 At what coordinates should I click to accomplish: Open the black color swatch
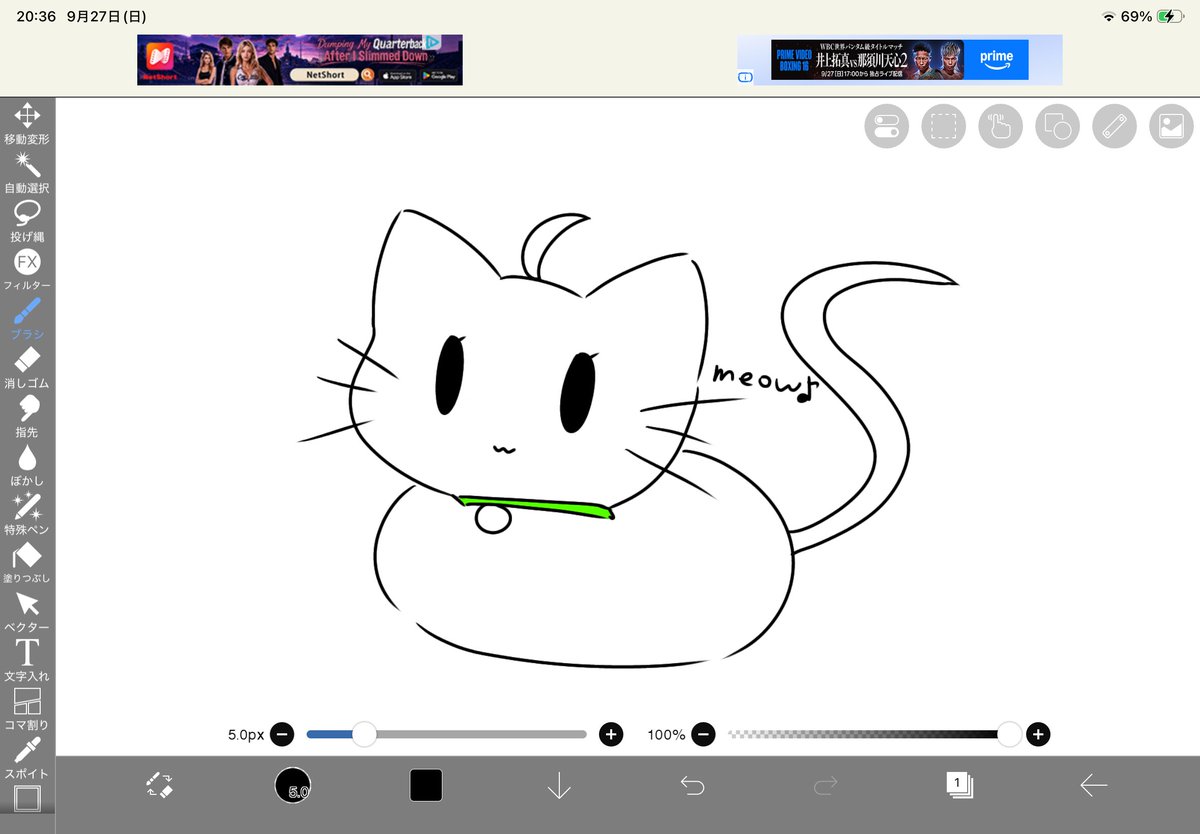point(426,785)
